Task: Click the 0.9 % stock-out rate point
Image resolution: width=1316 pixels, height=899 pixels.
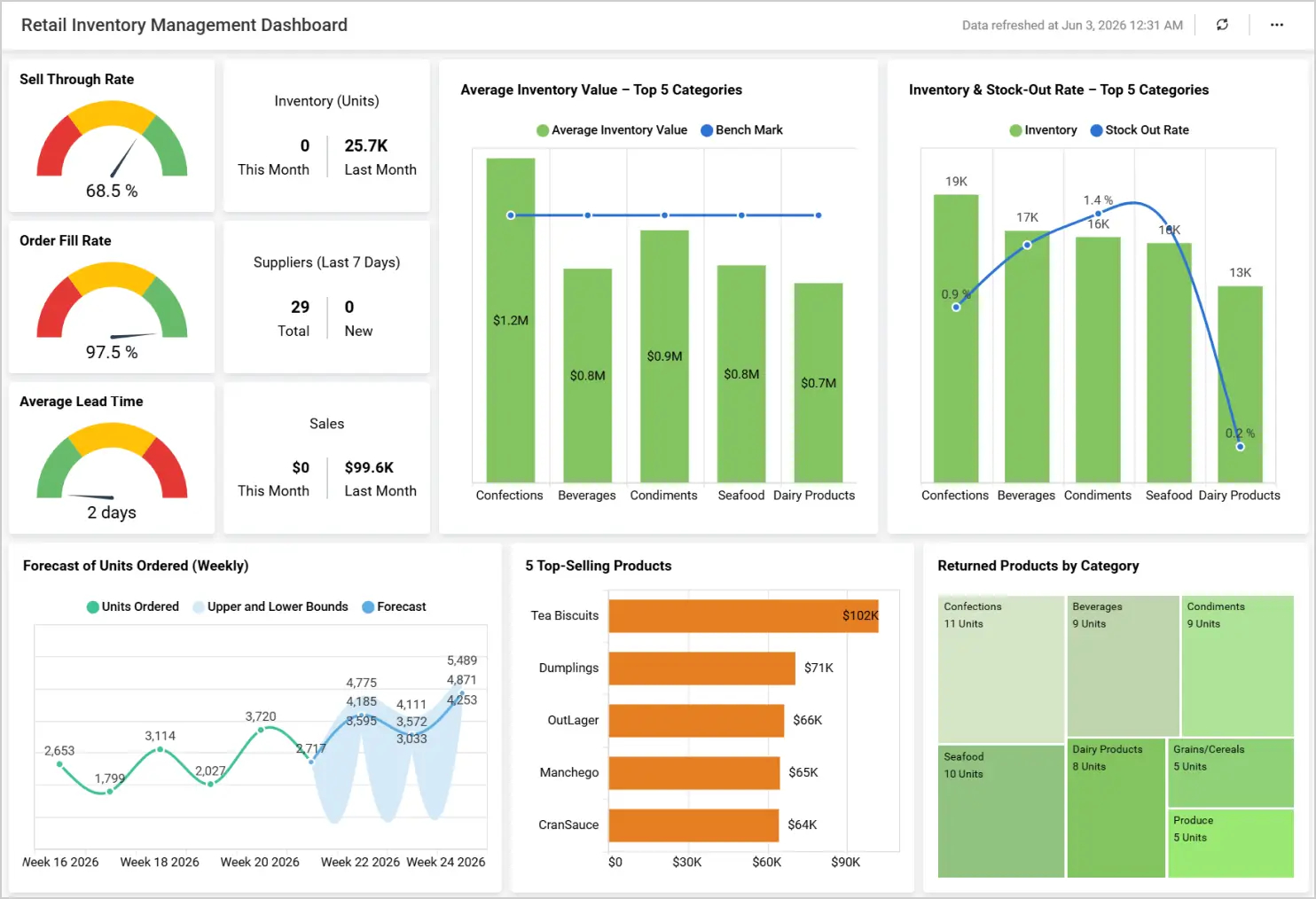Action: (x=956, y=308)
